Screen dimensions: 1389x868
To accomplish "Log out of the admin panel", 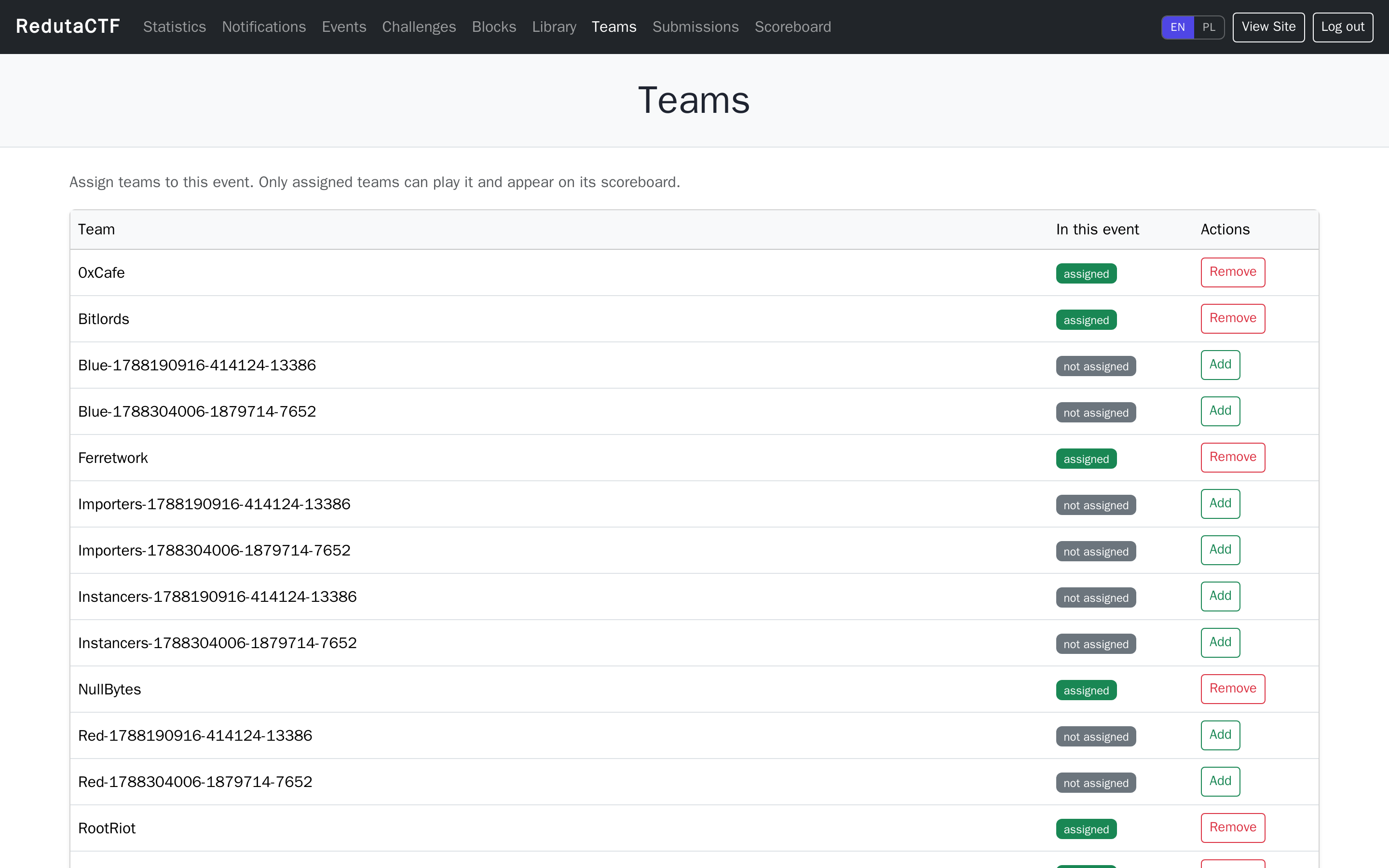I will tap(1343, 27).
